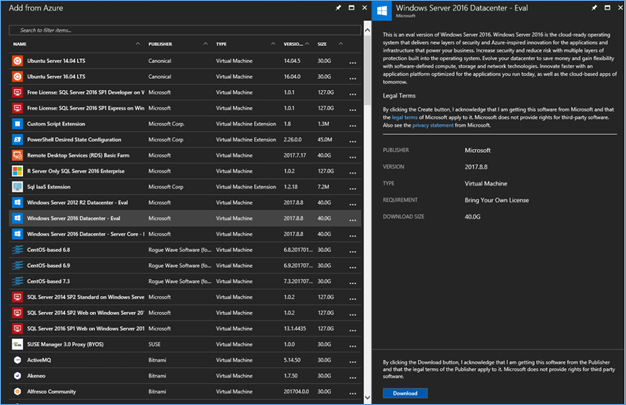Click the Download button
626x405 pixels.
[405, 393]
